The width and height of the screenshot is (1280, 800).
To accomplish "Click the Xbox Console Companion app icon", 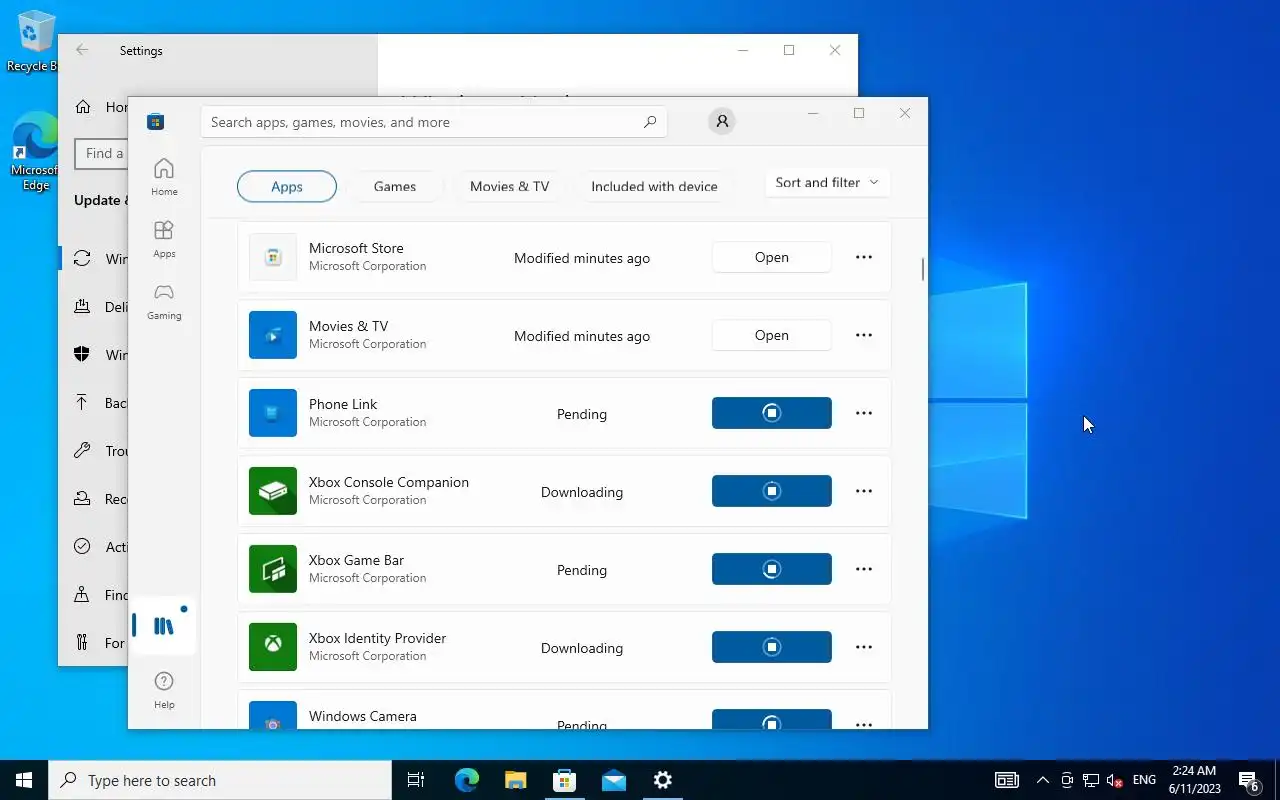I will click(x=273, y=491).
